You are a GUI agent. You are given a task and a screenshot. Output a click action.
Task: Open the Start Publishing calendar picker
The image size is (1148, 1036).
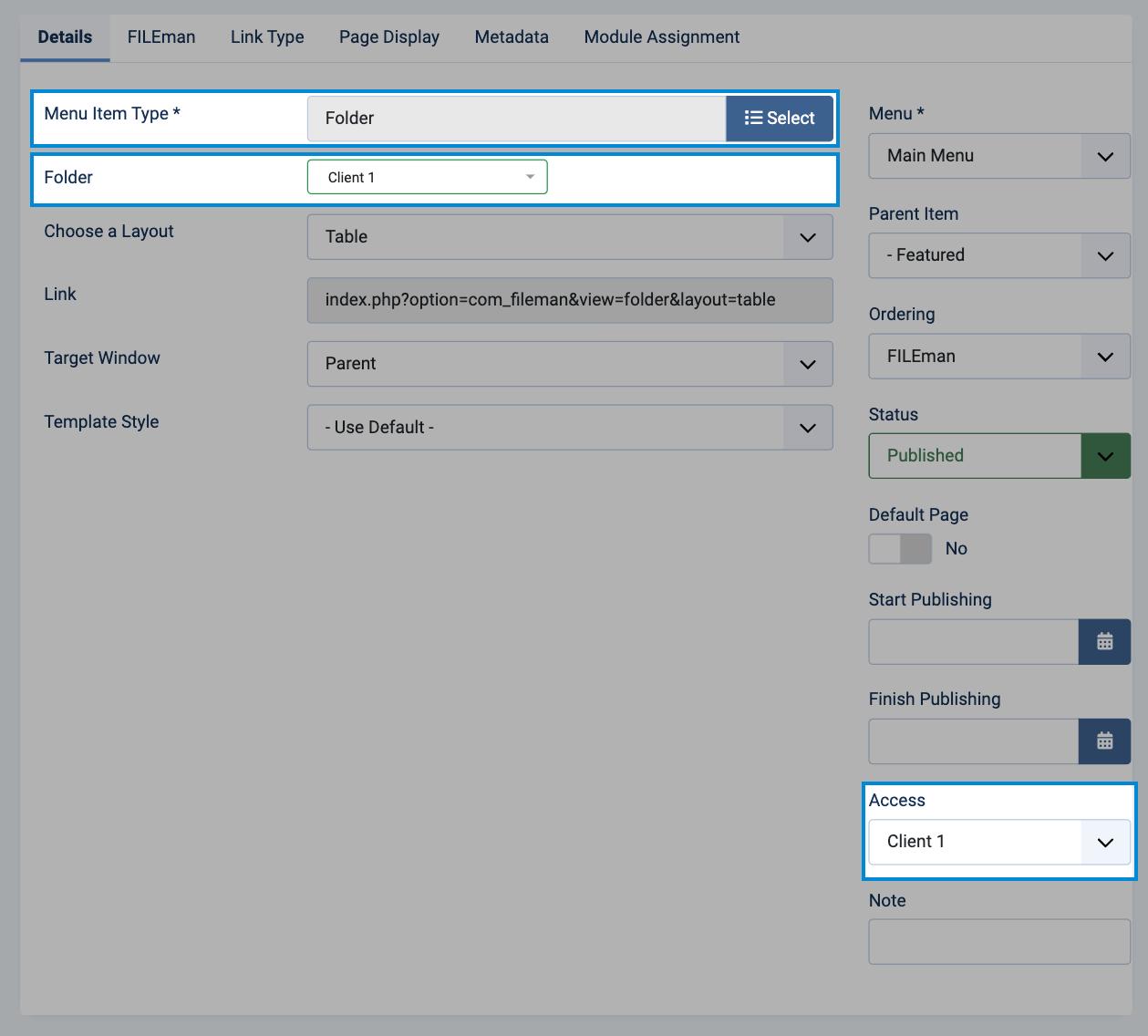click(x=1104, y=642)
